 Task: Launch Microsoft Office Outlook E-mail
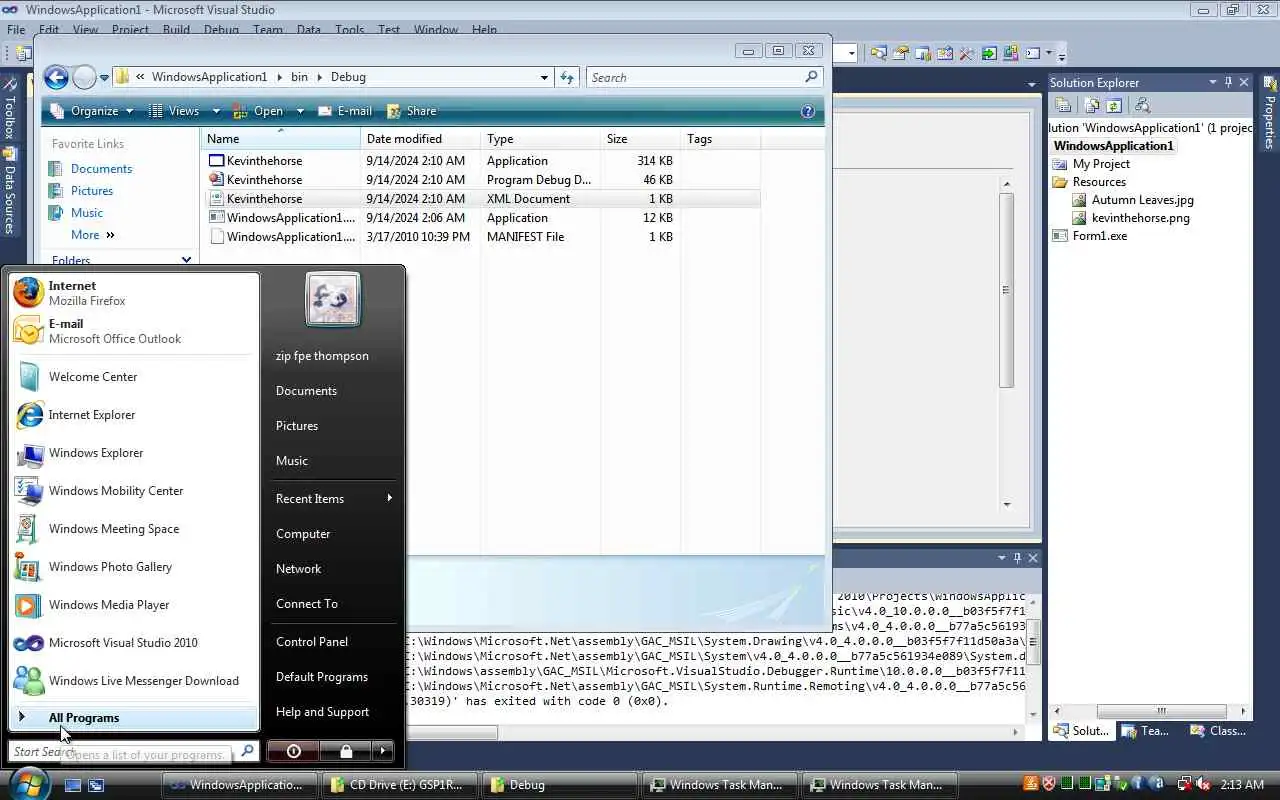click(x=134, y=331)
